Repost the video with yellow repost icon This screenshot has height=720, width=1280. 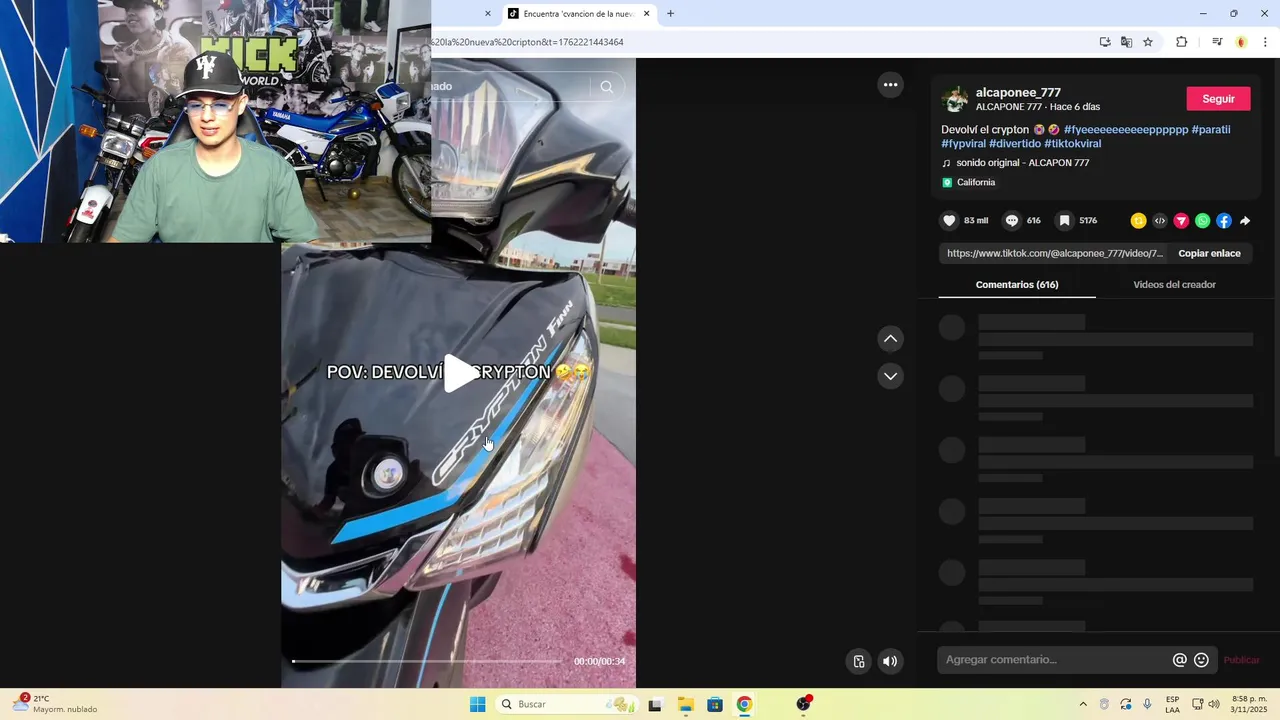[1138, 221]
